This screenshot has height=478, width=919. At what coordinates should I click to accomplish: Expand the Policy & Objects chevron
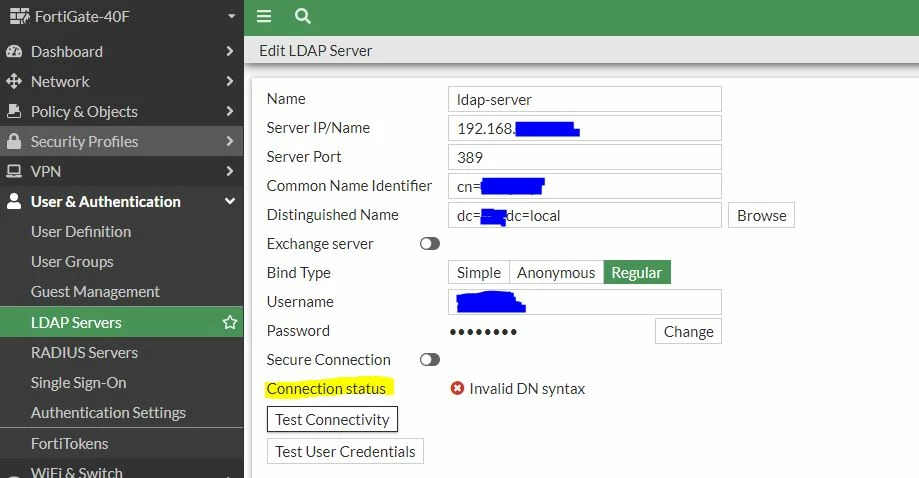(230, 111)
